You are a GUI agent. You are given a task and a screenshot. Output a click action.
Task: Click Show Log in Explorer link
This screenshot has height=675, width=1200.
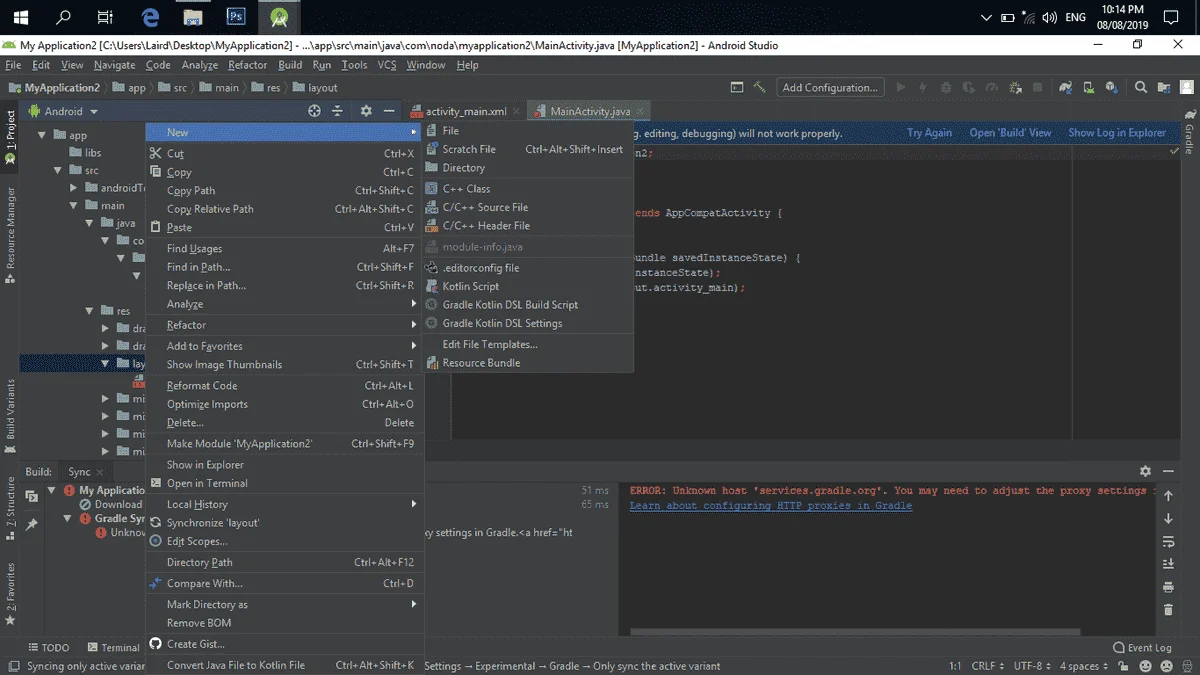(x=1117, y=132)
